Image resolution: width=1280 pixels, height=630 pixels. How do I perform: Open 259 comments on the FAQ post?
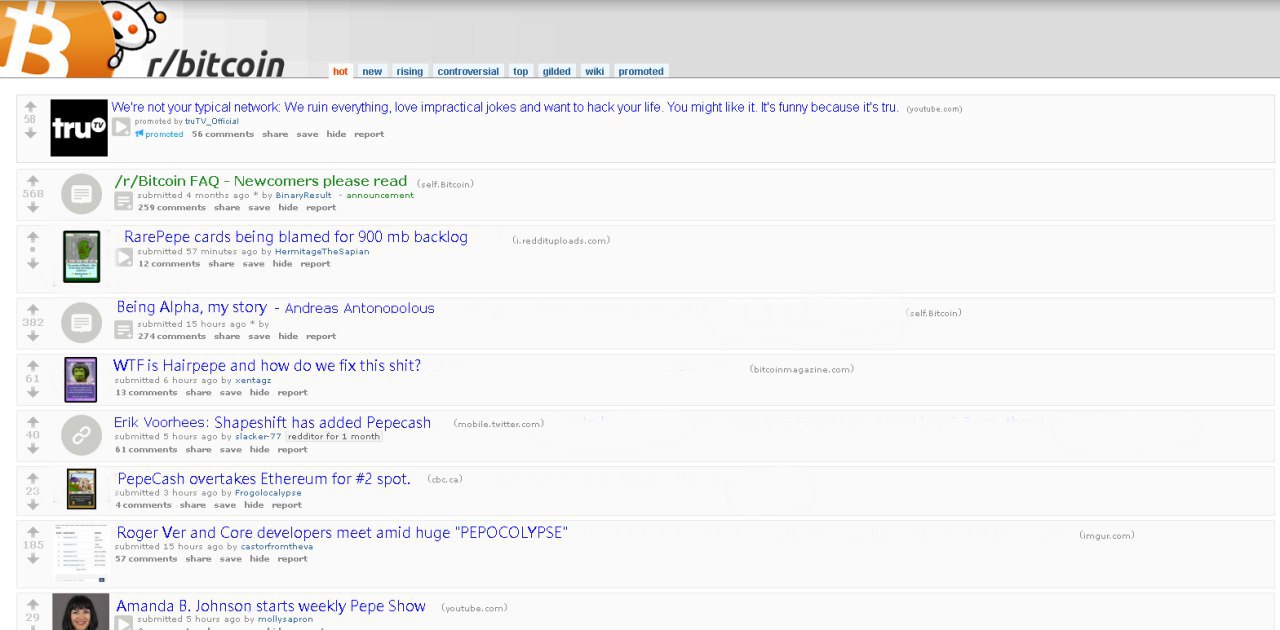click(x=171, y=208)
